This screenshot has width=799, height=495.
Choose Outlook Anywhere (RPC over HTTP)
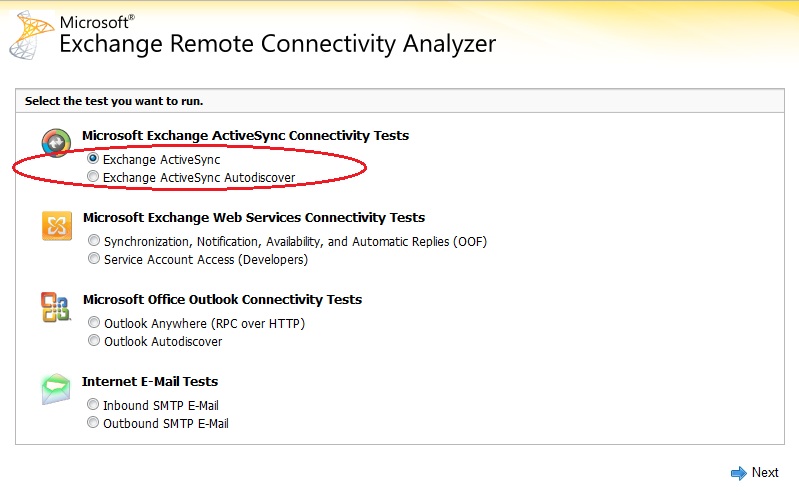94,322
